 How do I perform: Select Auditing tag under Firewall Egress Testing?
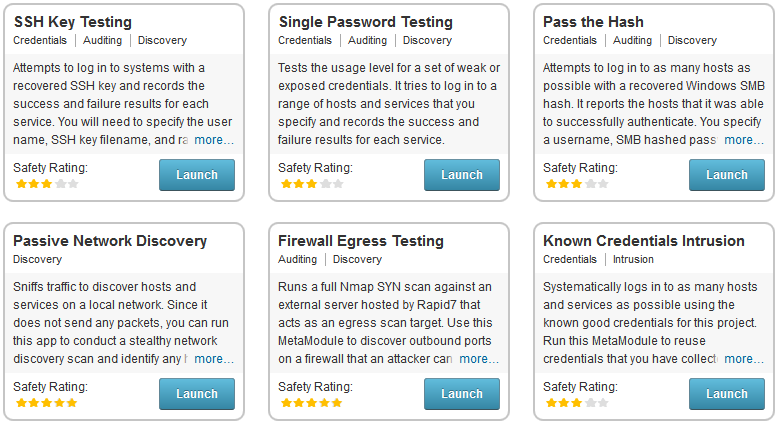point(299,260)
